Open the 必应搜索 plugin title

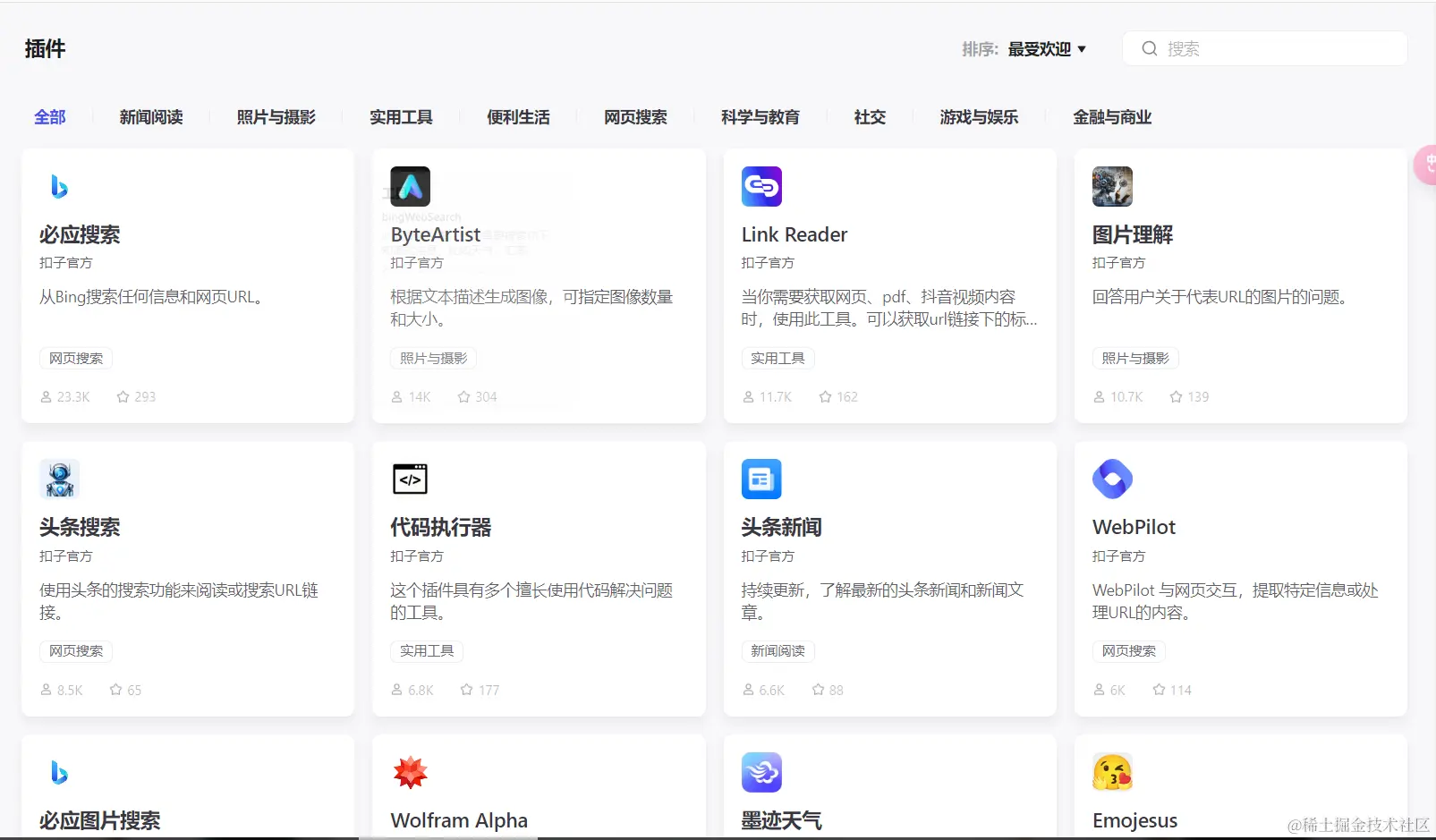click(x=80, y=234)
